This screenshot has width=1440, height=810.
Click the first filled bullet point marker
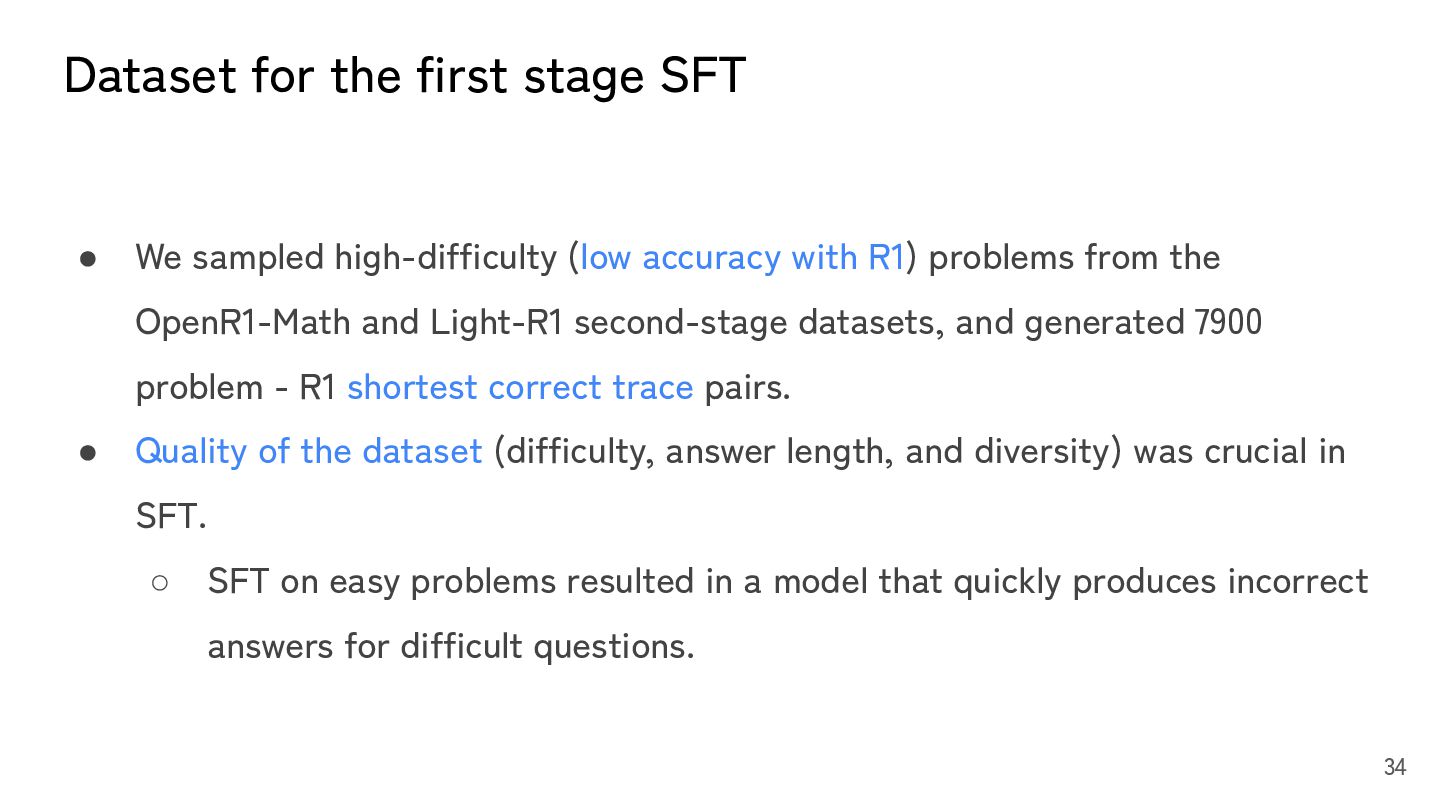(88, 259)
